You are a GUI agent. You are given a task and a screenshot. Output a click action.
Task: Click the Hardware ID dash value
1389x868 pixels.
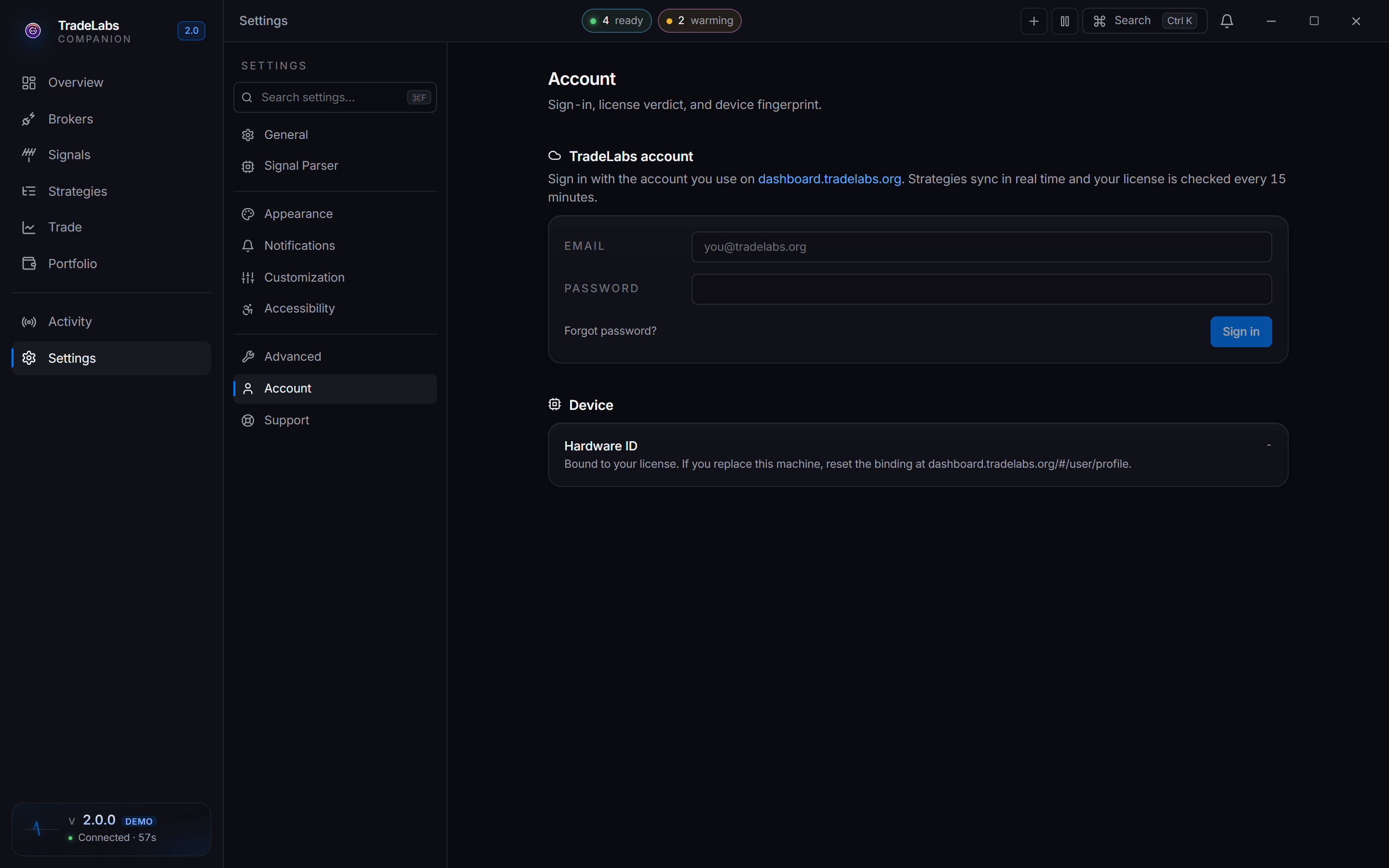[1268, 446]
